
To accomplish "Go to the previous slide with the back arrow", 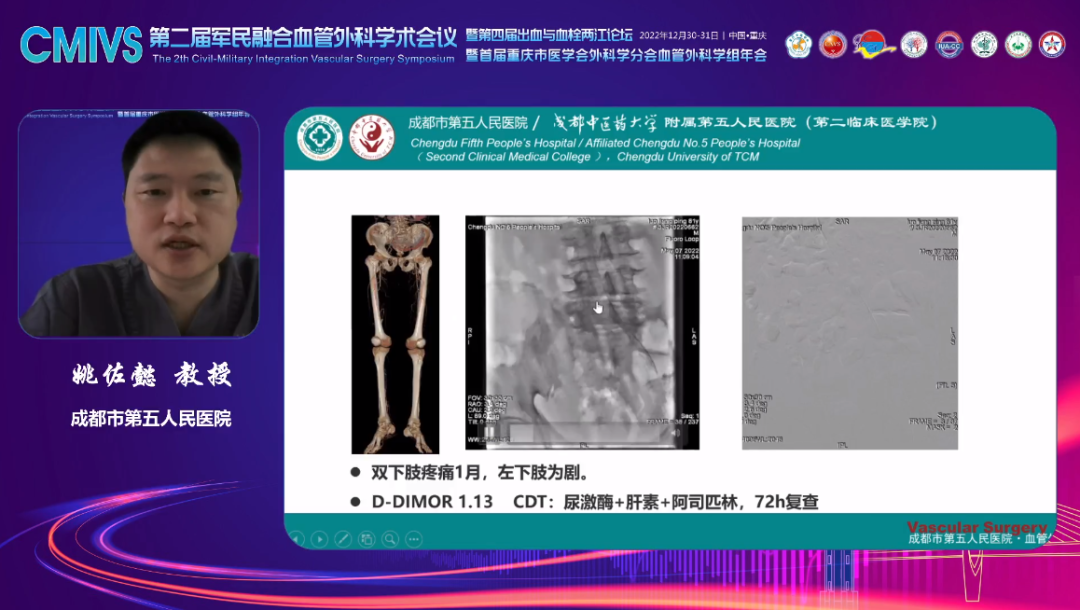I will (298, 539).
